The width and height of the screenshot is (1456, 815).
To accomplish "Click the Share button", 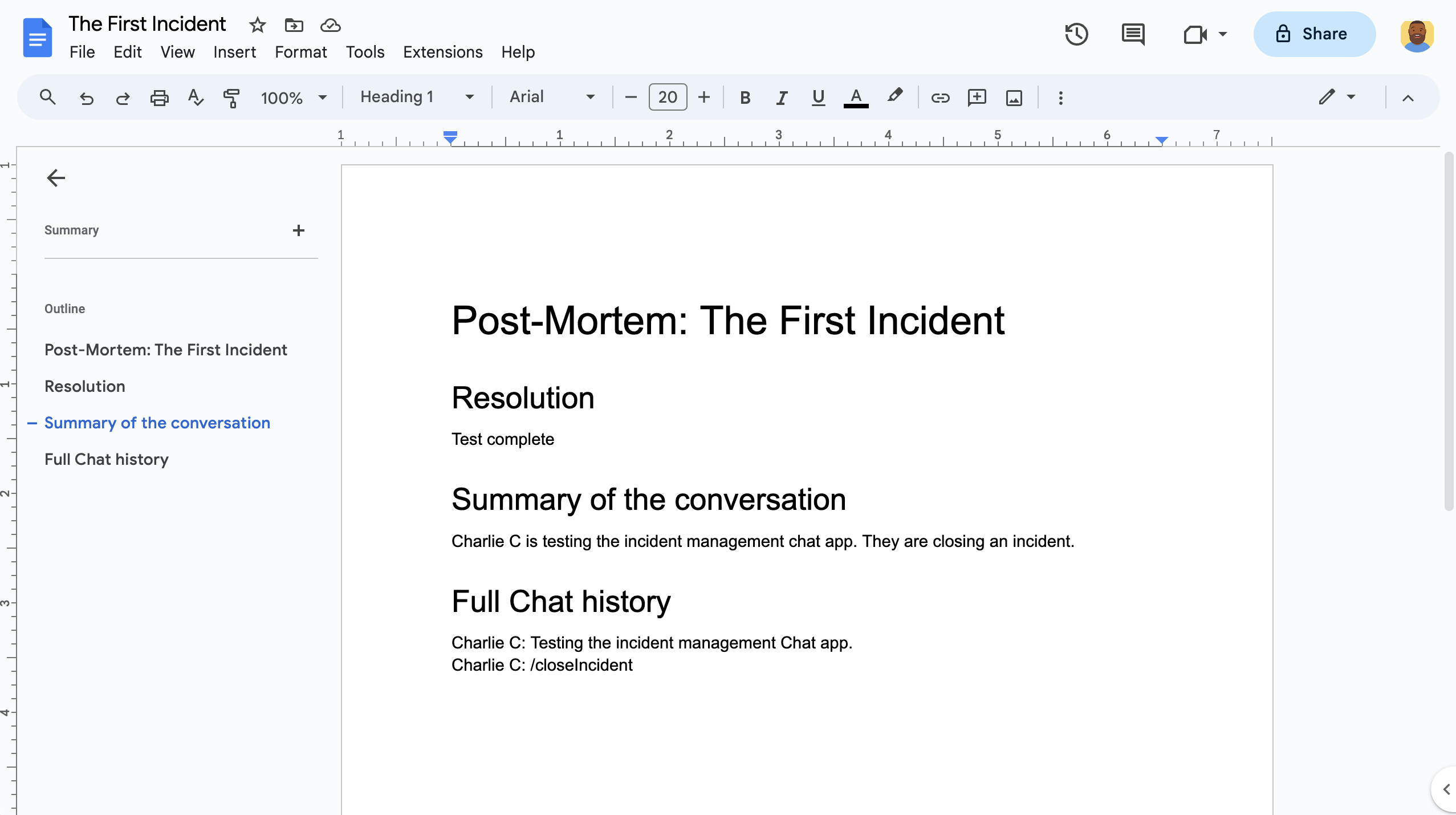I will click(1312, 34).
